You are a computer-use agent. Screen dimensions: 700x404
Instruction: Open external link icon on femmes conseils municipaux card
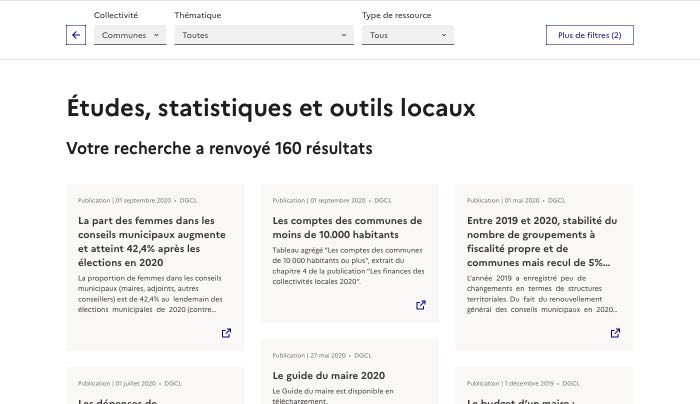[x=226, y=333]
